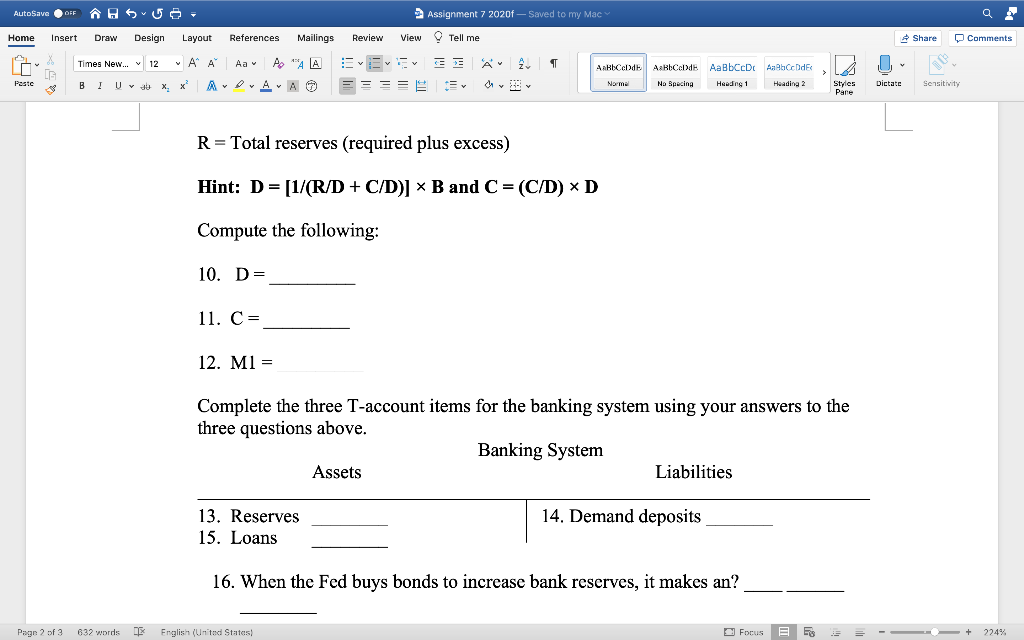The height and width of the screenshot is (640, 1024).
Task: Enter Focus mode from status bar
Action: [744, 632]
